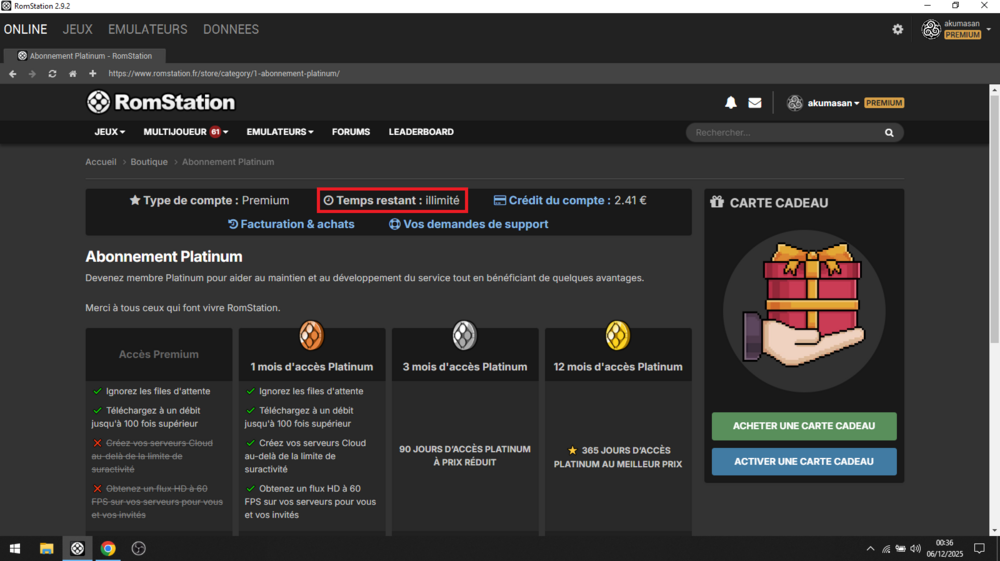Click the search magnifier icon
1000x561 pixels.
click(x=889, y=133)
